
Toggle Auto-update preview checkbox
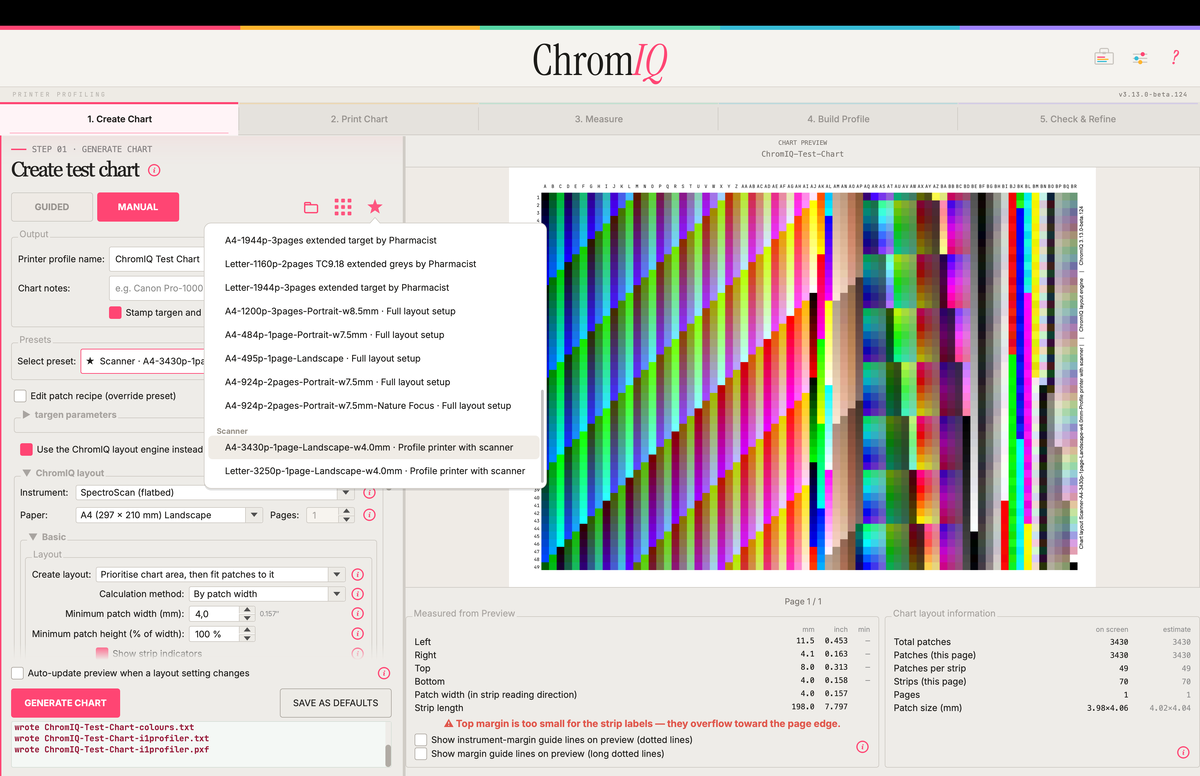(18, 673)
